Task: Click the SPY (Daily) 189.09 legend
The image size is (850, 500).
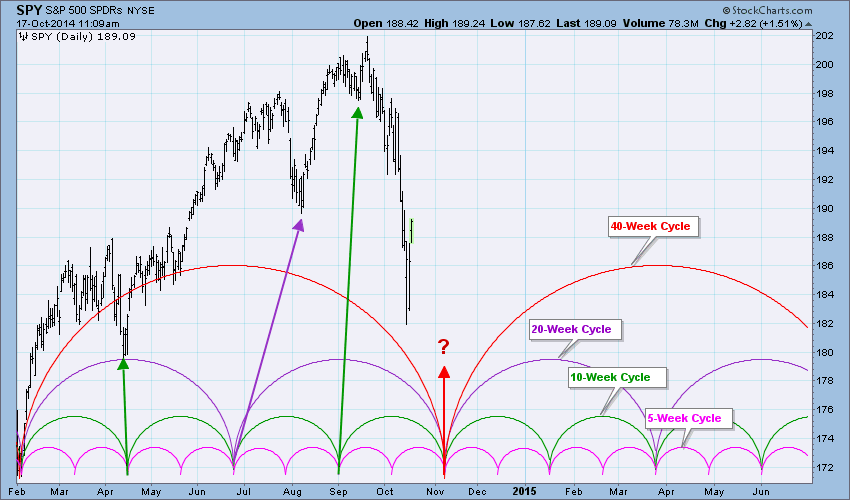Action: [x=83, y=36]
